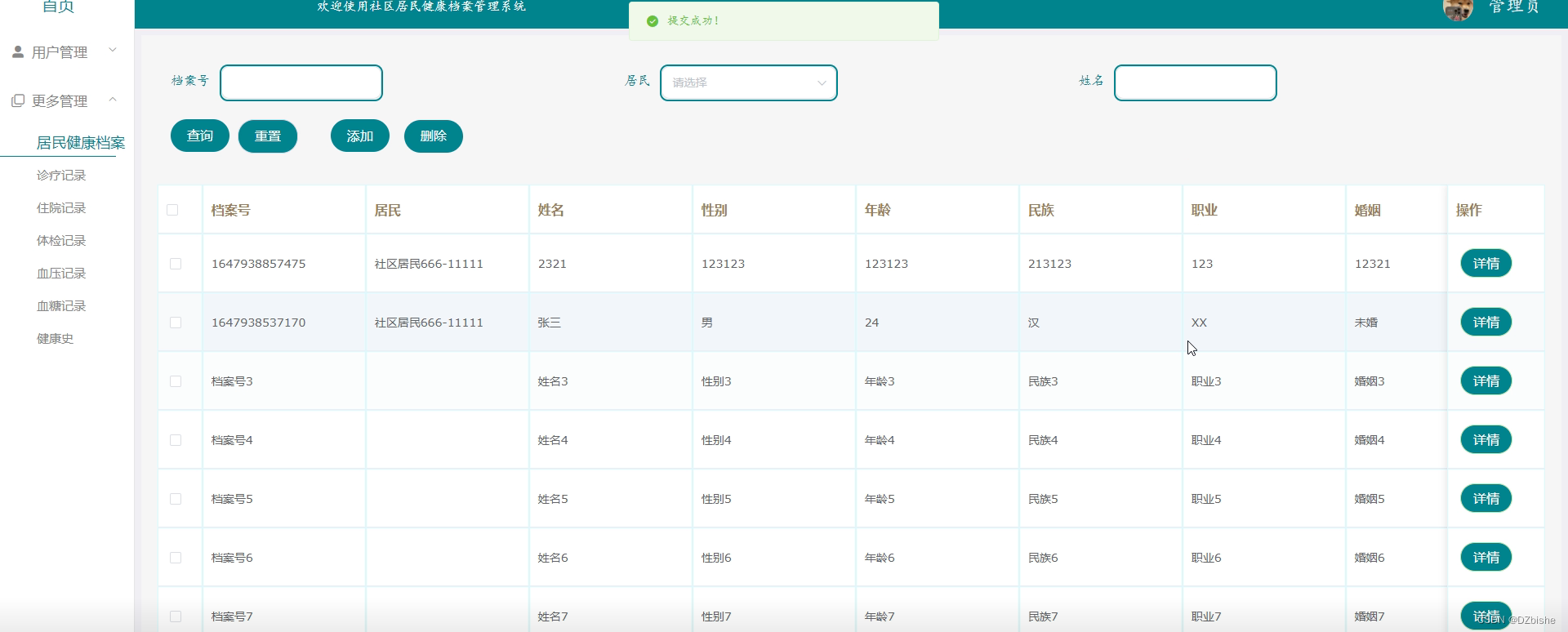The width and height of the screenshot is (1568, 632).
Task: Collapse the 更多管理 menu chevron
Action: 113,100
